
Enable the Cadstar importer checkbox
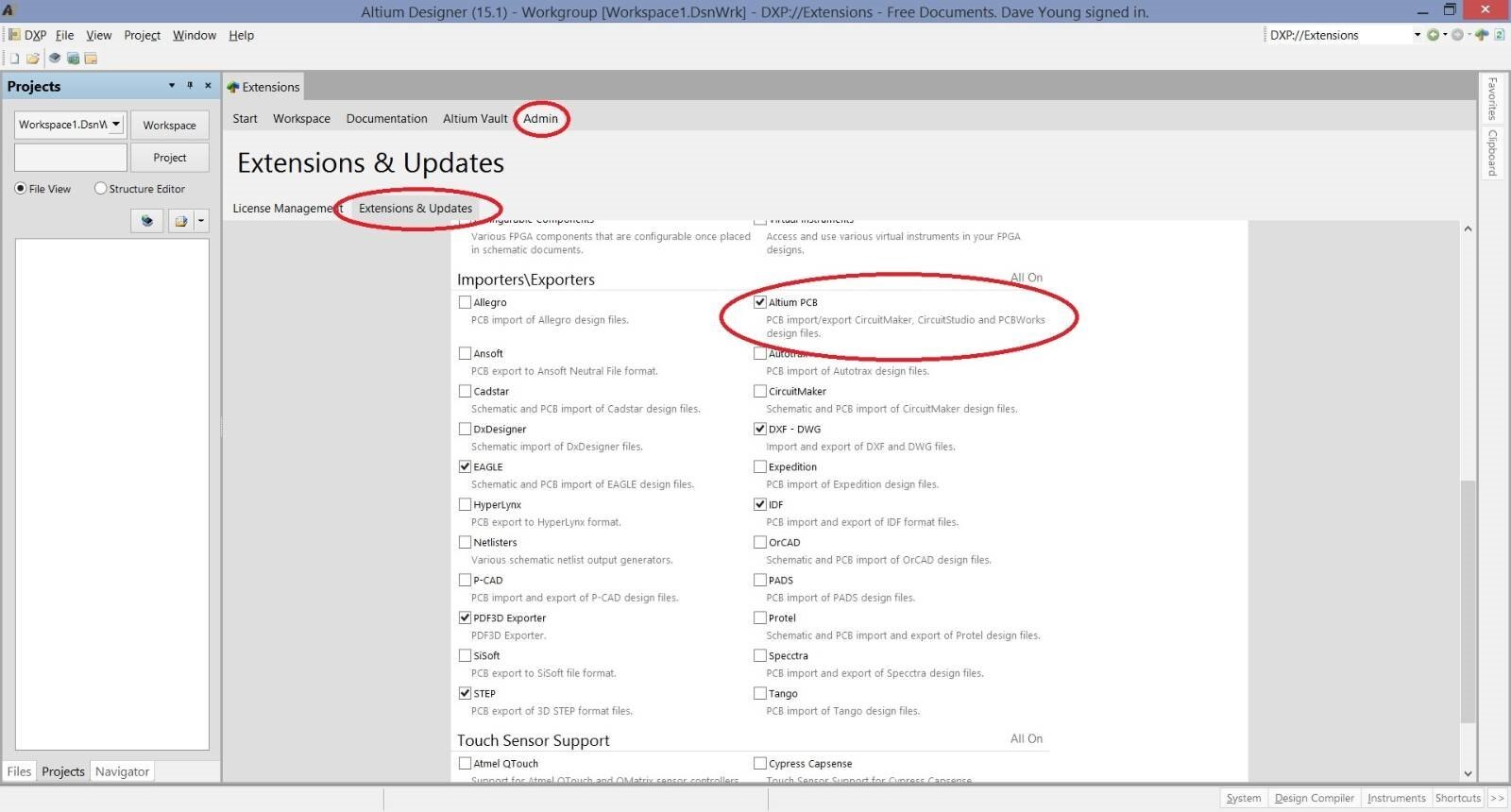pyautogui.click(x=465, y=391)
